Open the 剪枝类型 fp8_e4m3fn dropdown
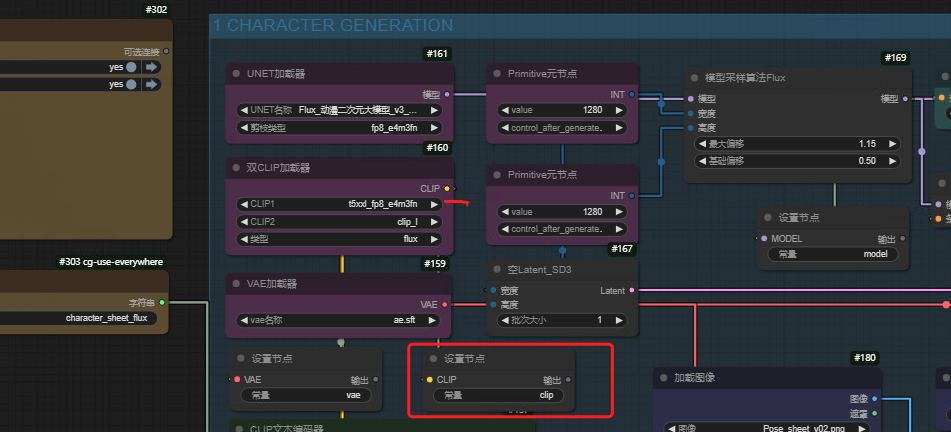The height and width of the screenshot is (432, 951). click(339, 127)
